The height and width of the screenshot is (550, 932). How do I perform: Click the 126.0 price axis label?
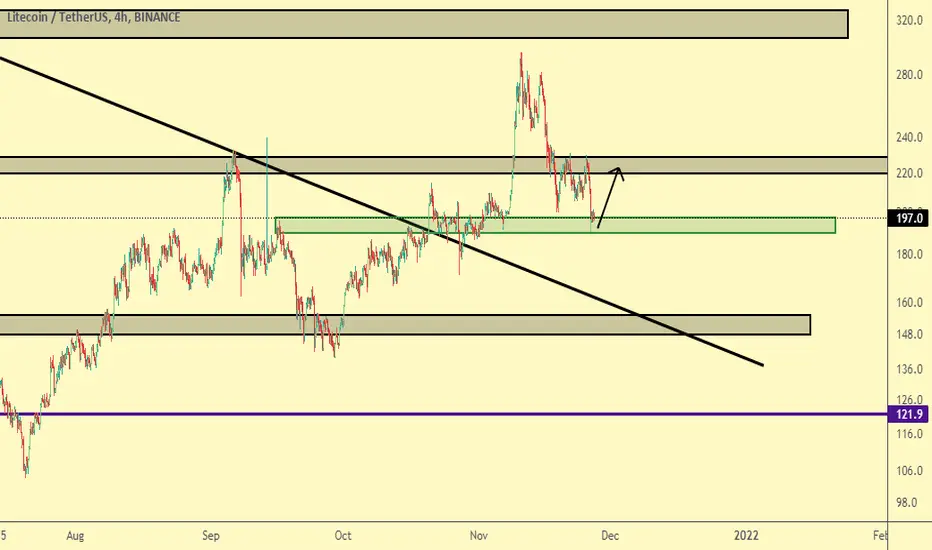click(909, 400)
